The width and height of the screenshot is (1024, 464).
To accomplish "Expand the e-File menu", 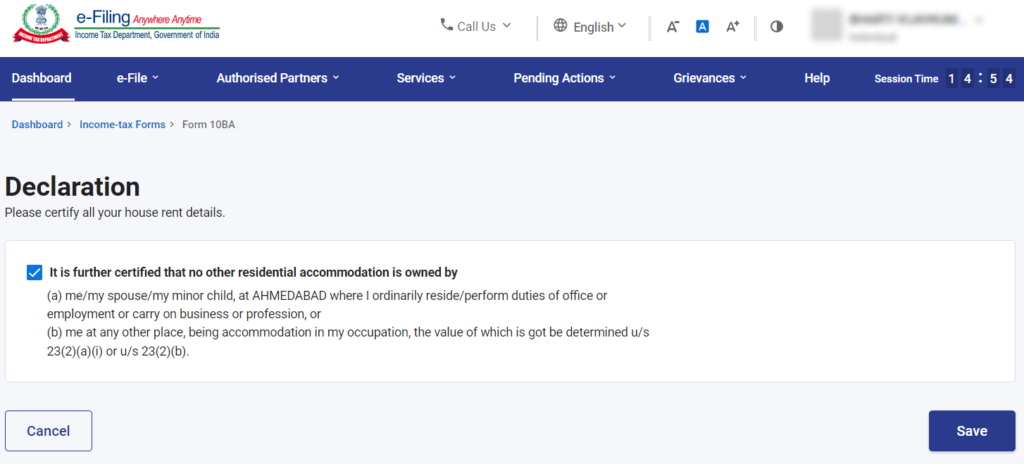I will point(138,78).
